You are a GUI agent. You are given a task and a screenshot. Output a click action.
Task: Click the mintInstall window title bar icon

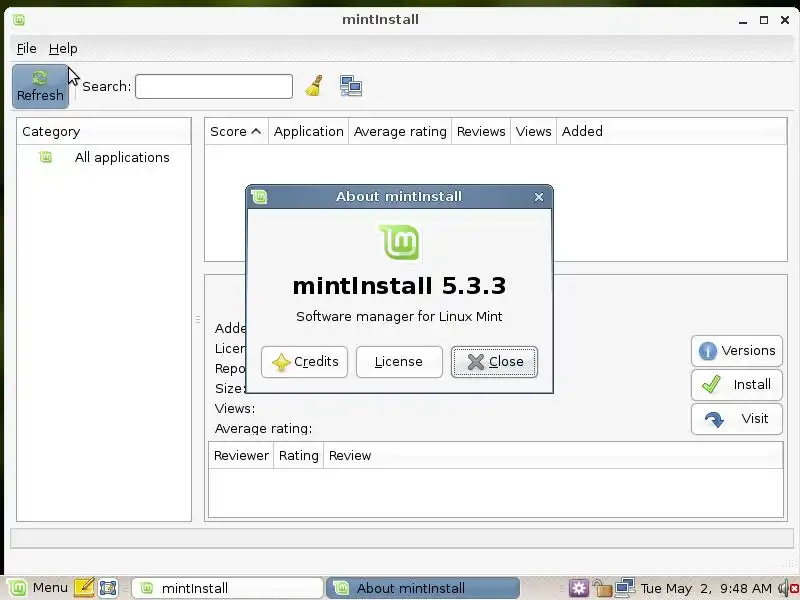19,20
